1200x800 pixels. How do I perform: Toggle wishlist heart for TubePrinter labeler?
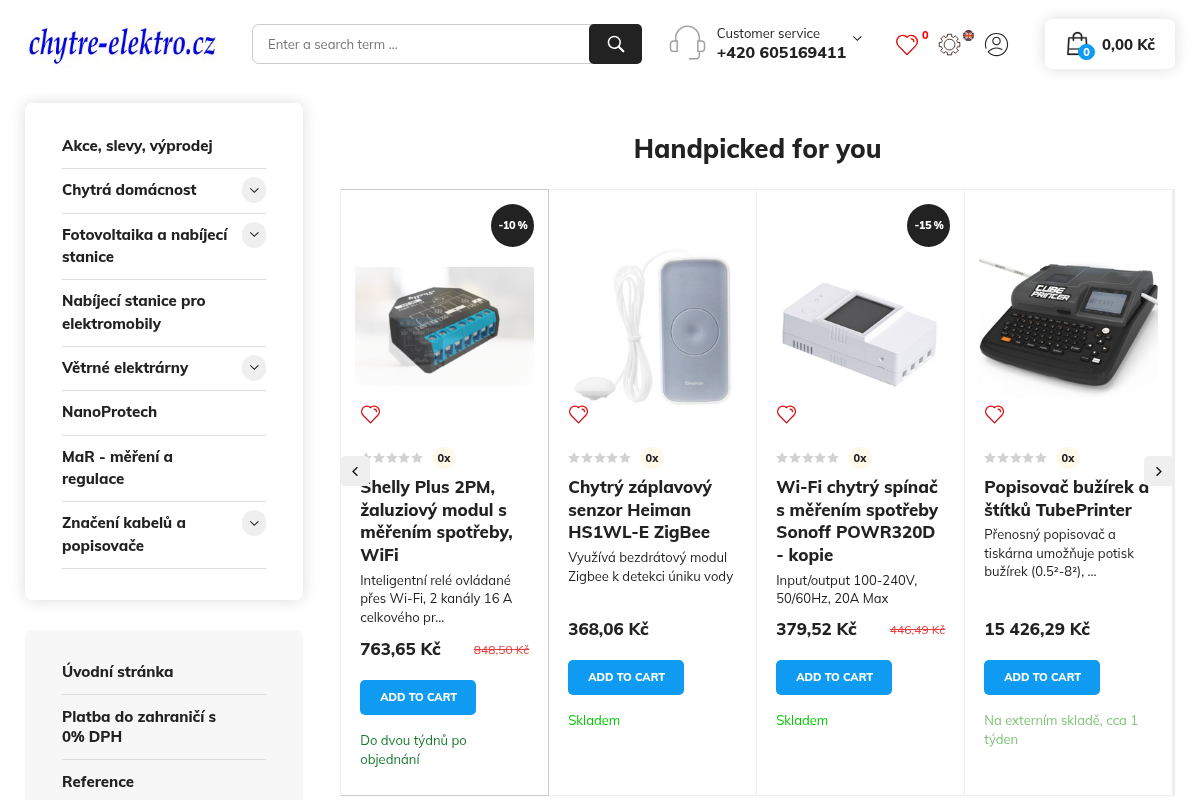[x=994, y=414]
